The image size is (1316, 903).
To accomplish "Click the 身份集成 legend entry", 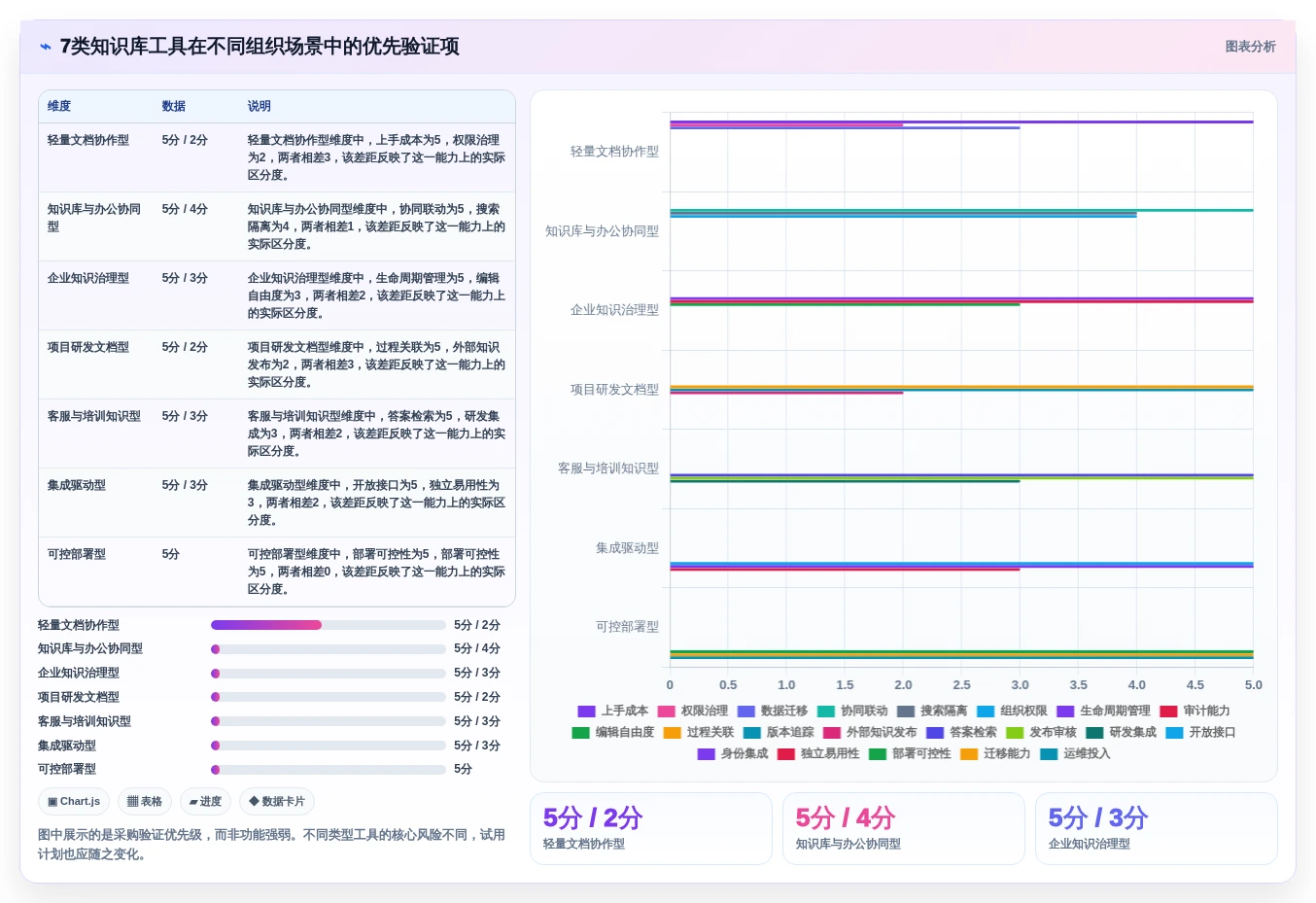I will tap(732, 754).
